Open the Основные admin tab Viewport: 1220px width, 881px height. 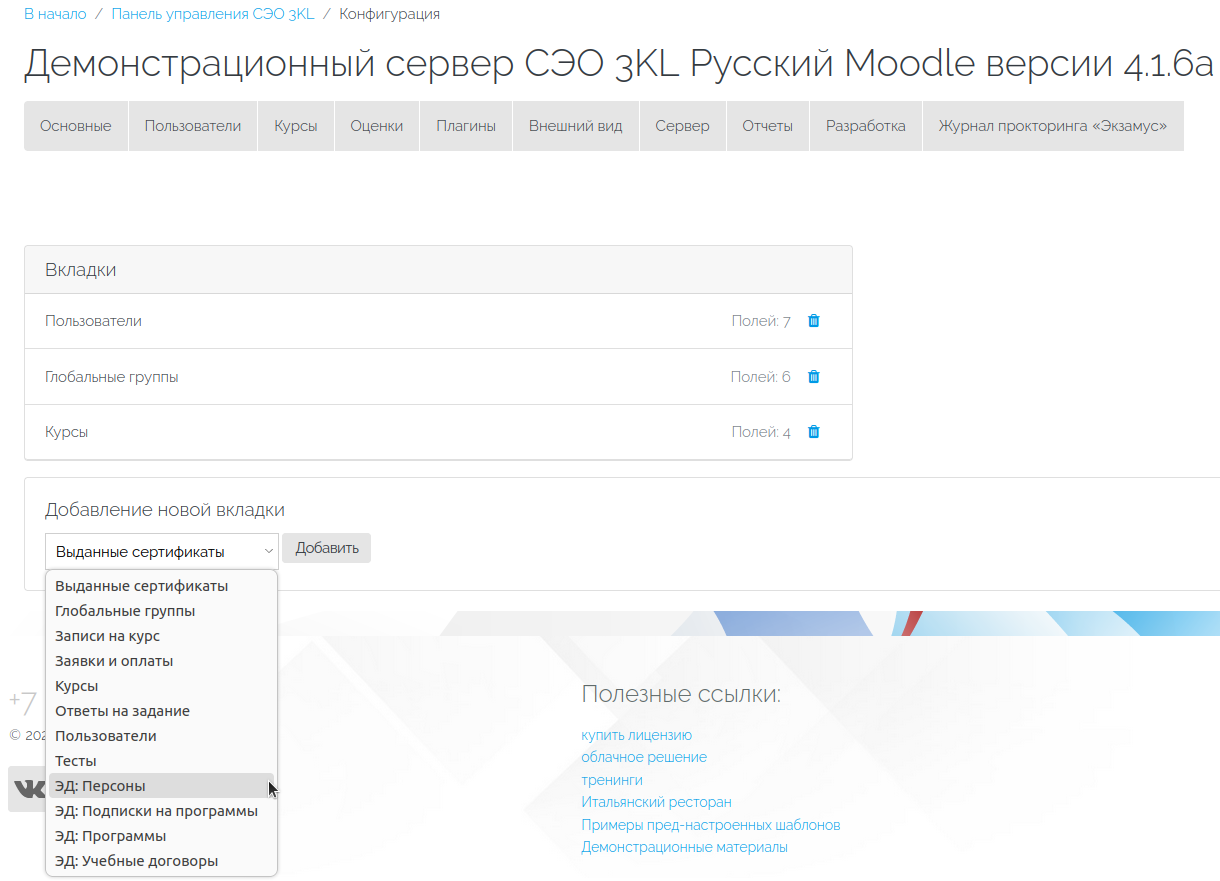click(x=76, y=126)
